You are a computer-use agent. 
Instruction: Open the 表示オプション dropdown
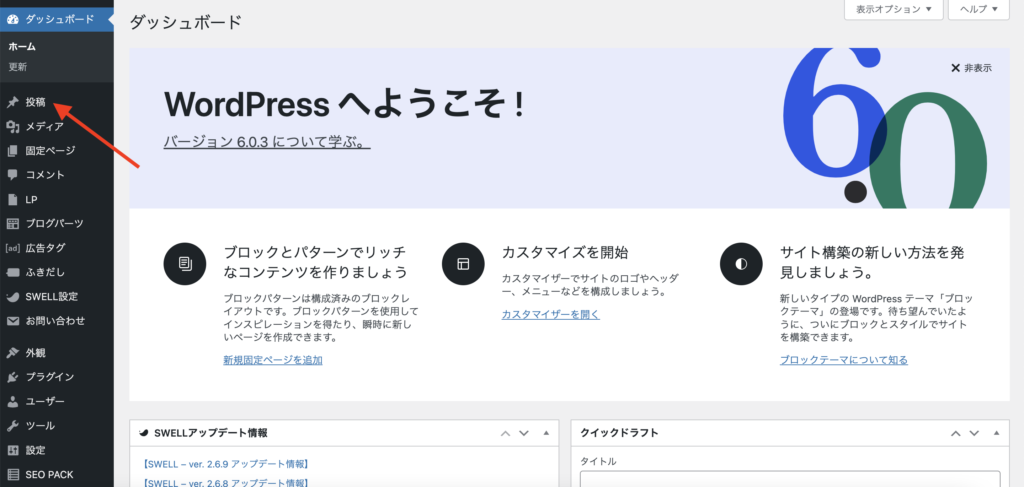pos(893,9)
